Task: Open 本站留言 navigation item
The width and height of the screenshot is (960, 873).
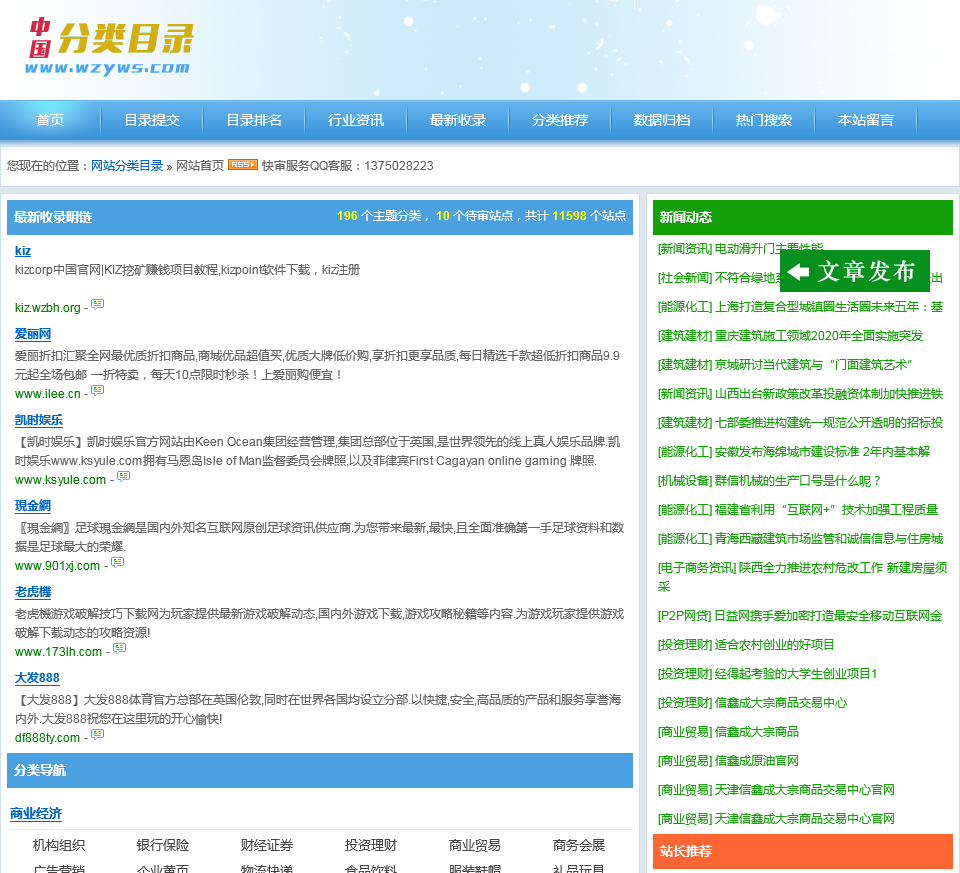Action: [x=866, y=120]
